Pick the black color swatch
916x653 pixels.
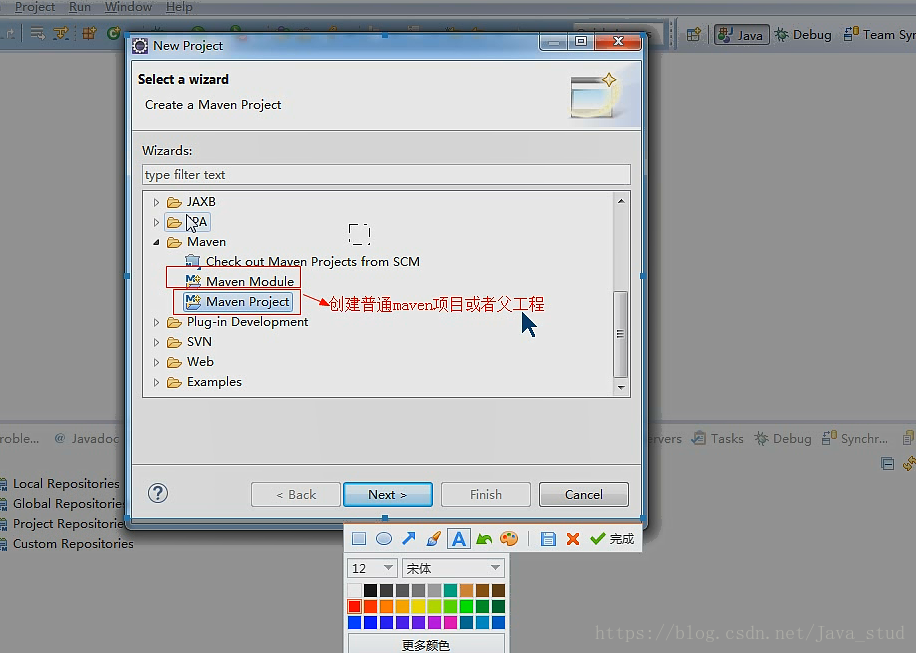pos(370,591)
